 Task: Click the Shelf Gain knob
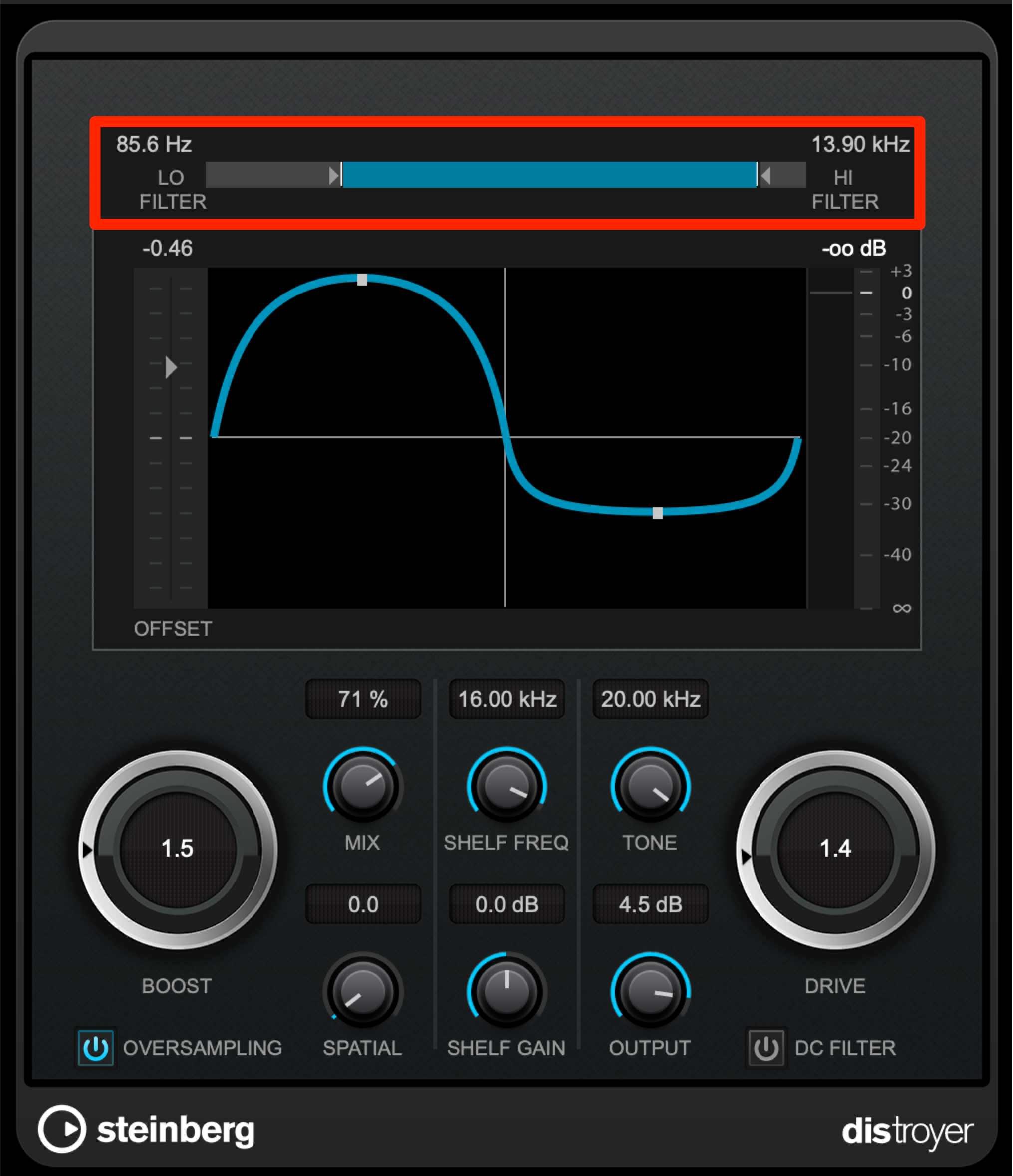pyautogui.click(x=507, y=991)
